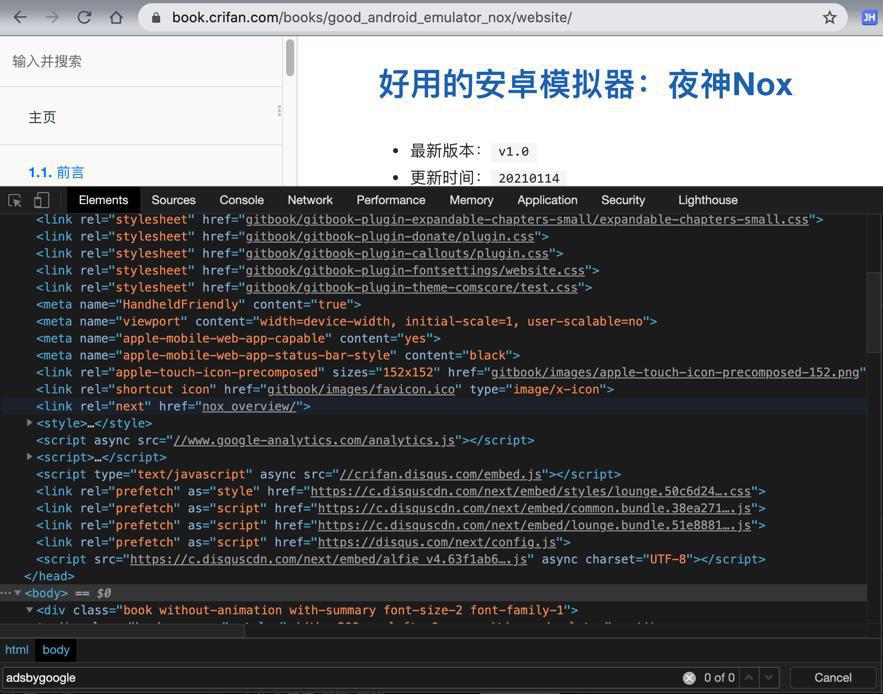Open the fontsettings/website.css link
Image resolution: width=883 pixels, height=694 pixels.
[415, 270]
